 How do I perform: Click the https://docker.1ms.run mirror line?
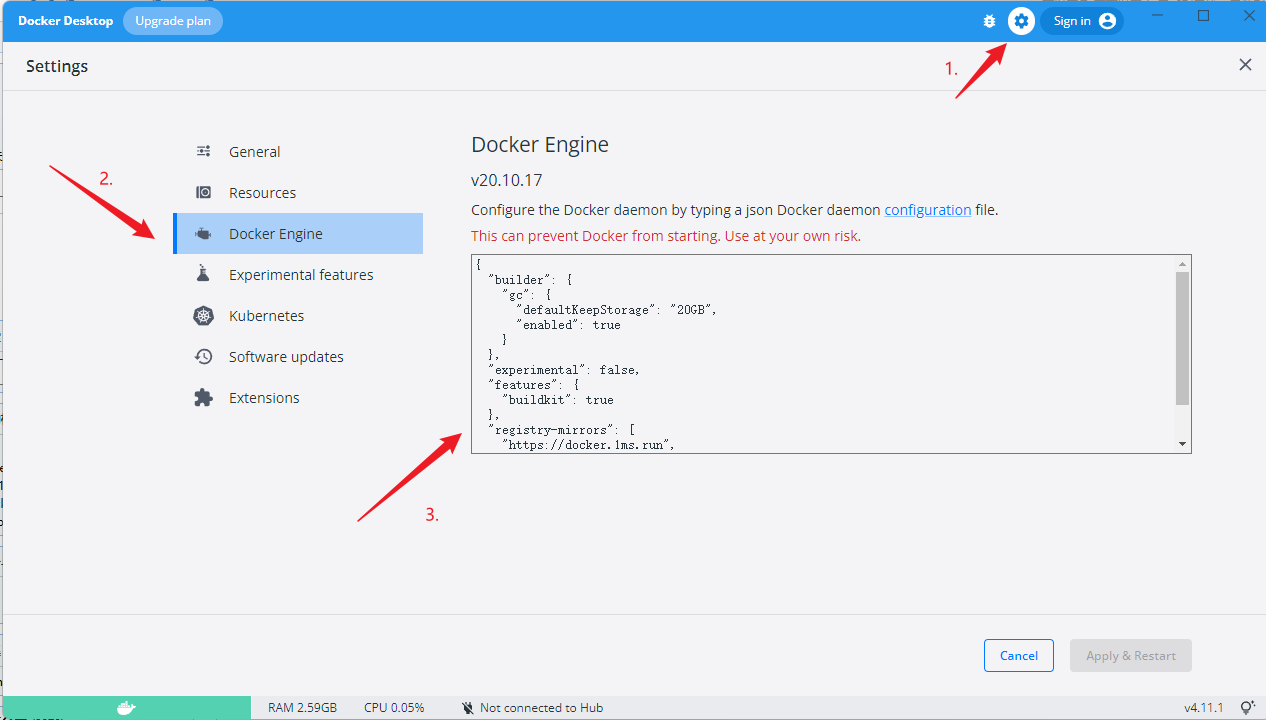point(587,445)
